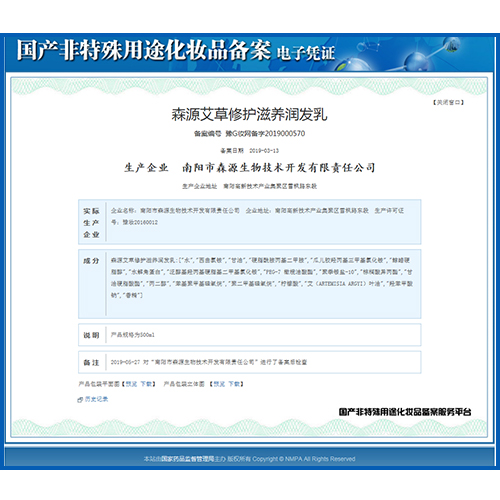Click 下载 for 产品包装平面图

pos(146,384)
